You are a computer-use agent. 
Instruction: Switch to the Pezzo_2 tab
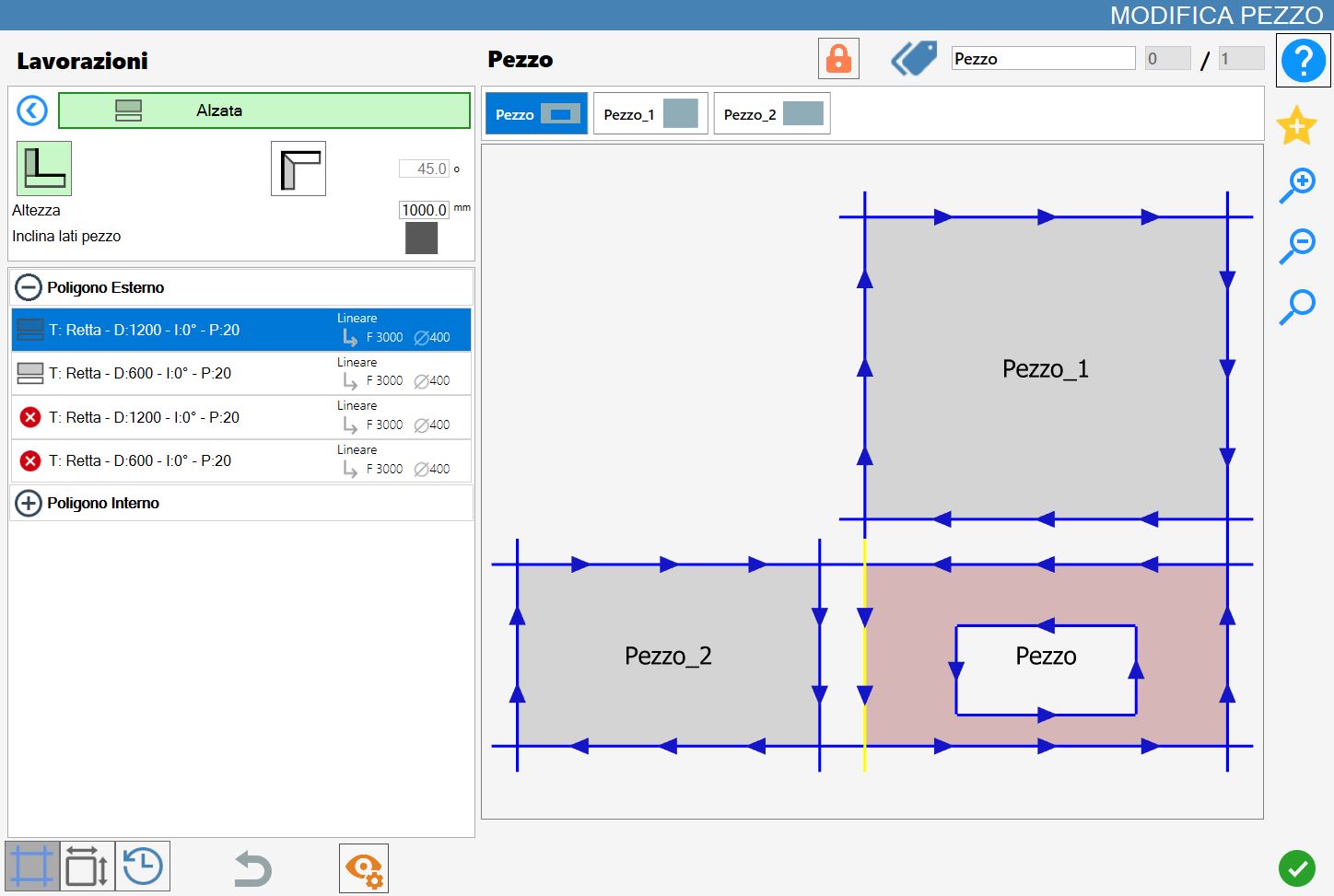click(772, 114)
